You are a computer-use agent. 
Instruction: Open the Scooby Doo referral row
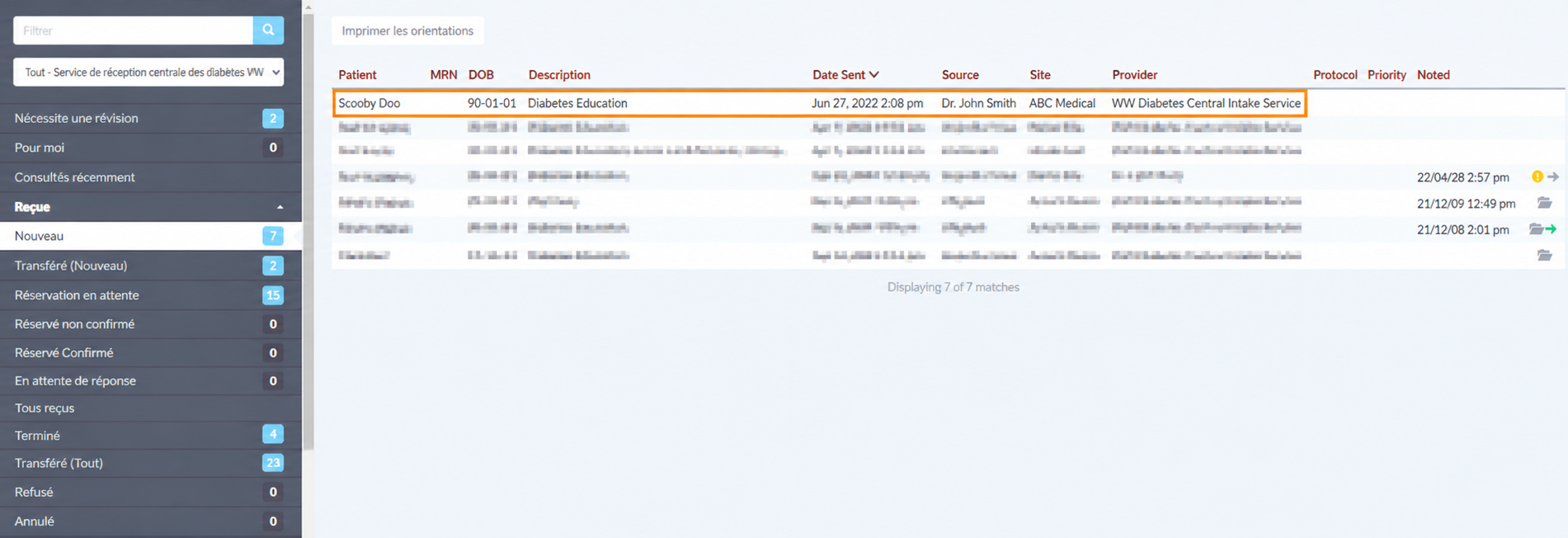[819, 103]
